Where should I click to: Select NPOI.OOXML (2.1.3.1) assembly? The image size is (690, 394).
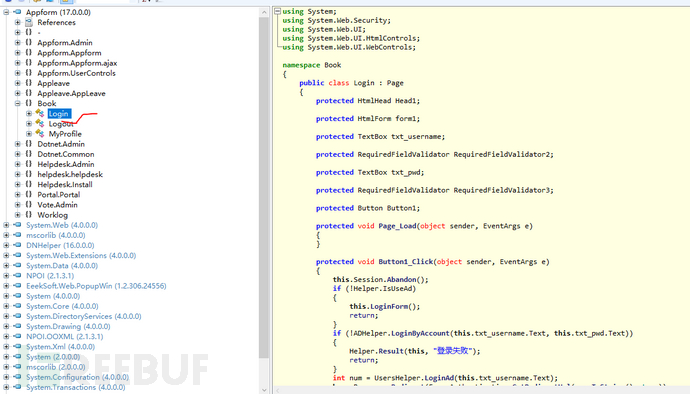(x=64, y=336)
